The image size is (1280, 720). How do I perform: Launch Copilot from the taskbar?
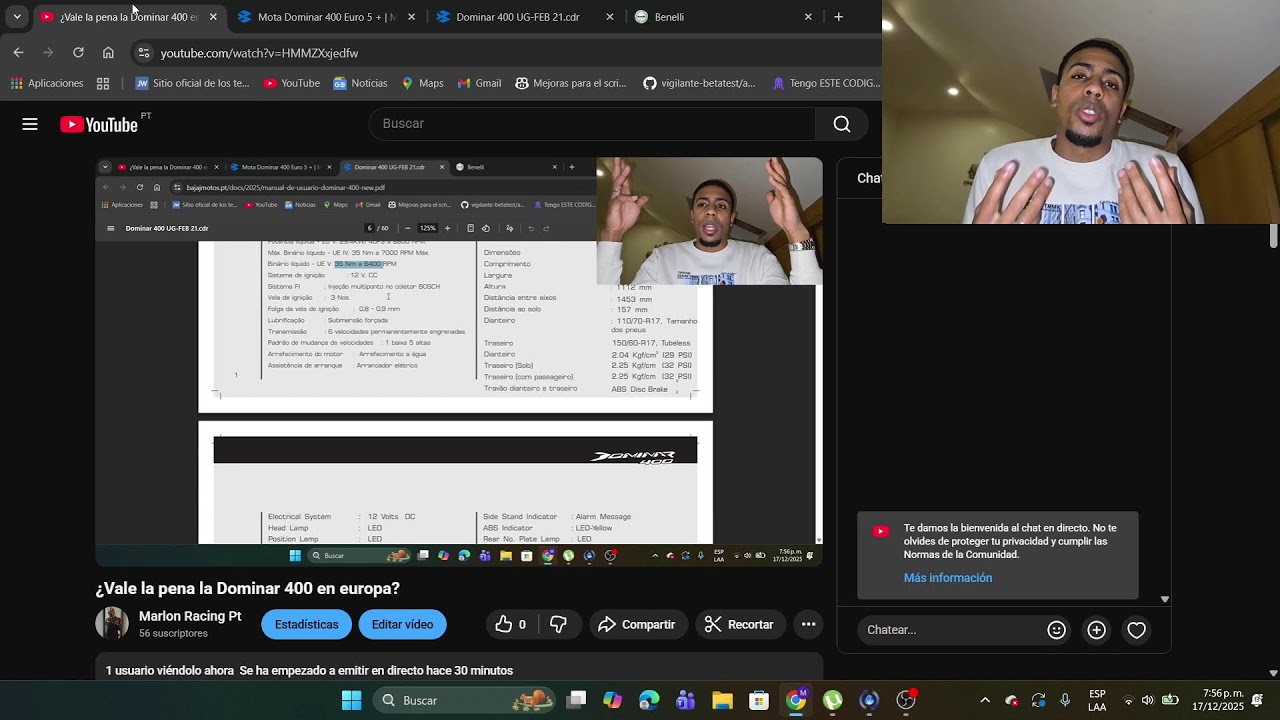pyautogui.click(x=612, y=700)
